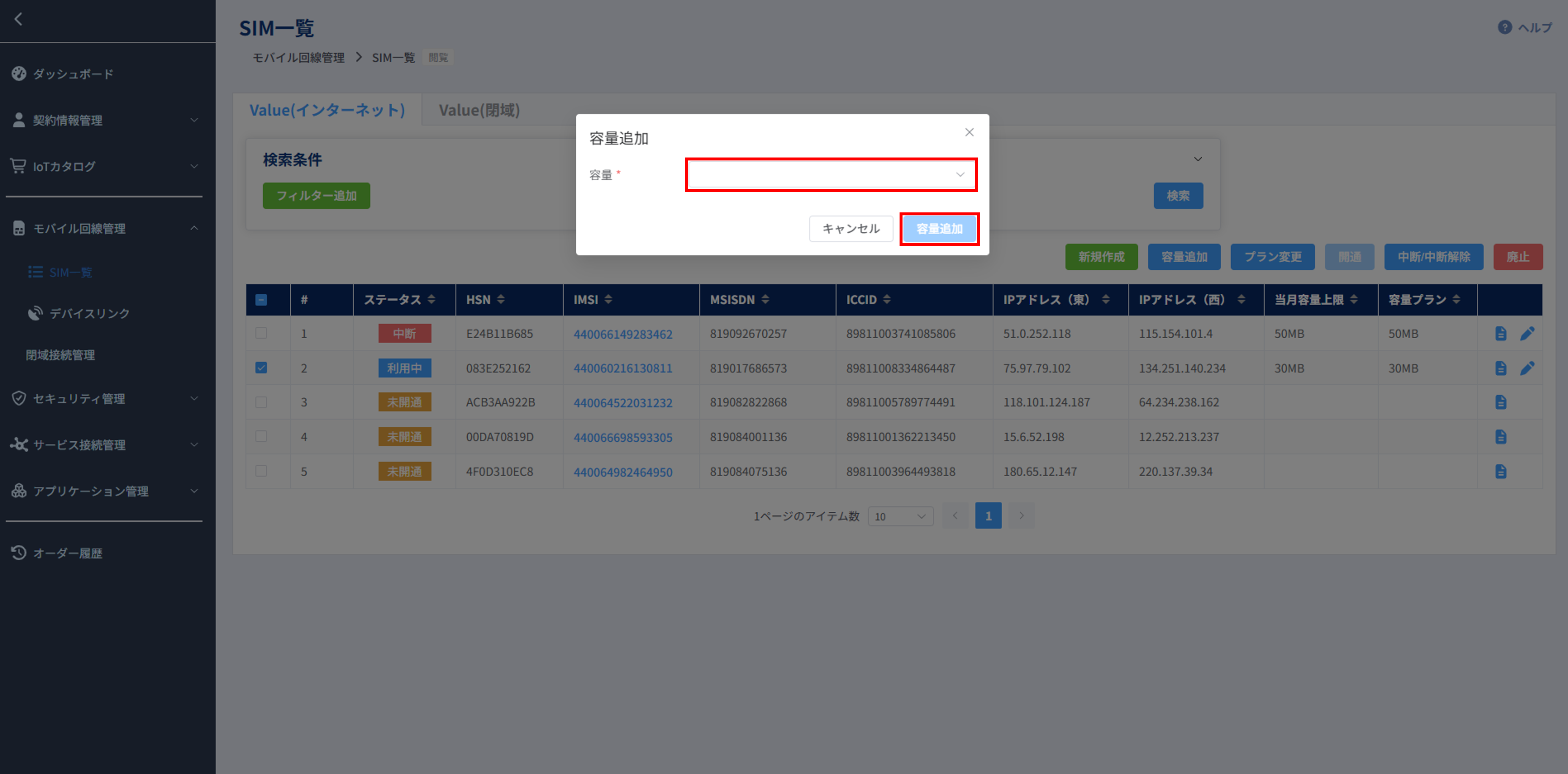Screen dimensions: 1568x774
Task: Click the キャンセル button in dialog
Action: (851, 229)
